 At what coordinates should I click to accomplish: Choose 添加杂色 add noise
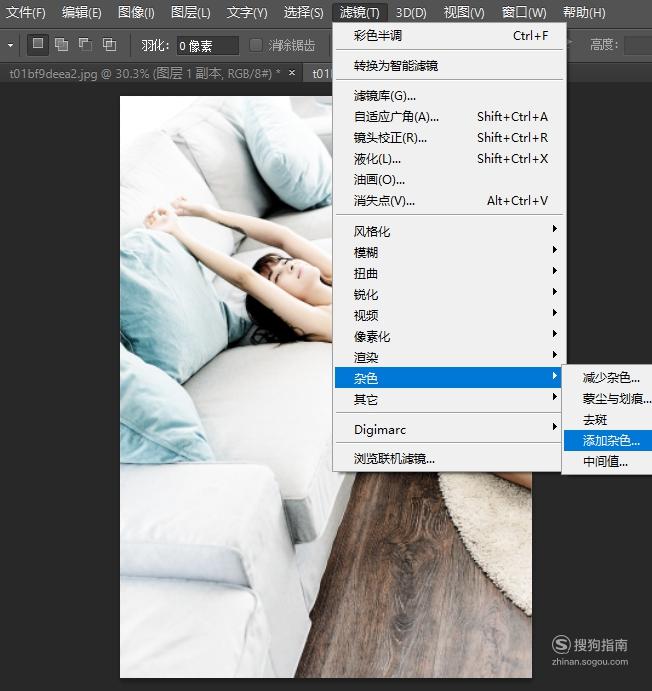608,441
